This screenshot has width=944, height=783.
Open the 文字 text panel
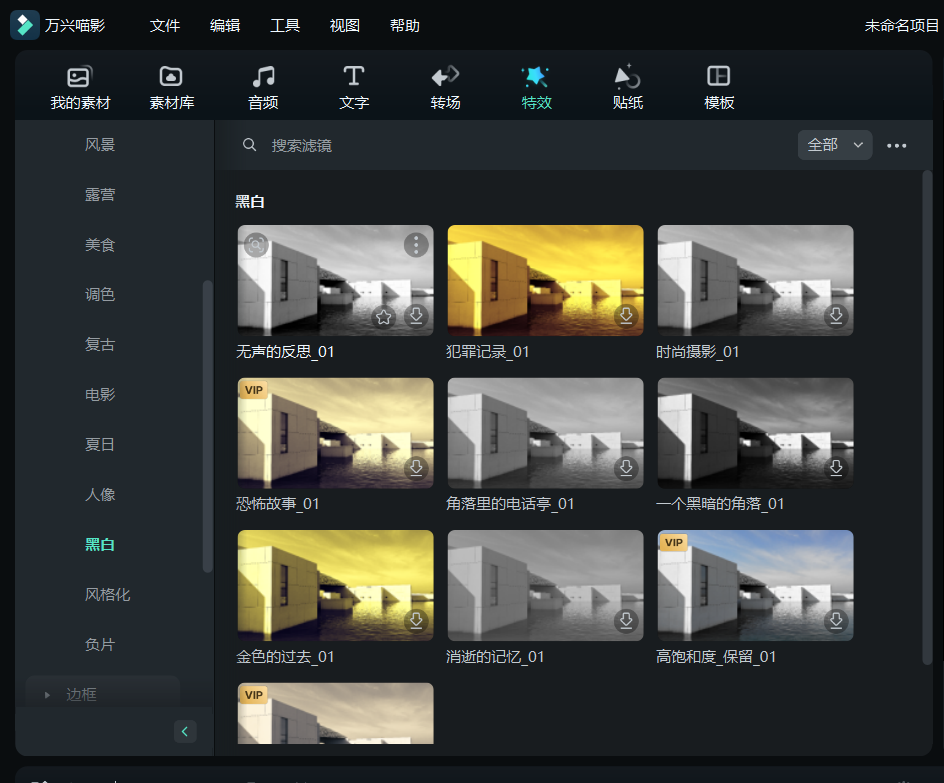pos(354,88)
